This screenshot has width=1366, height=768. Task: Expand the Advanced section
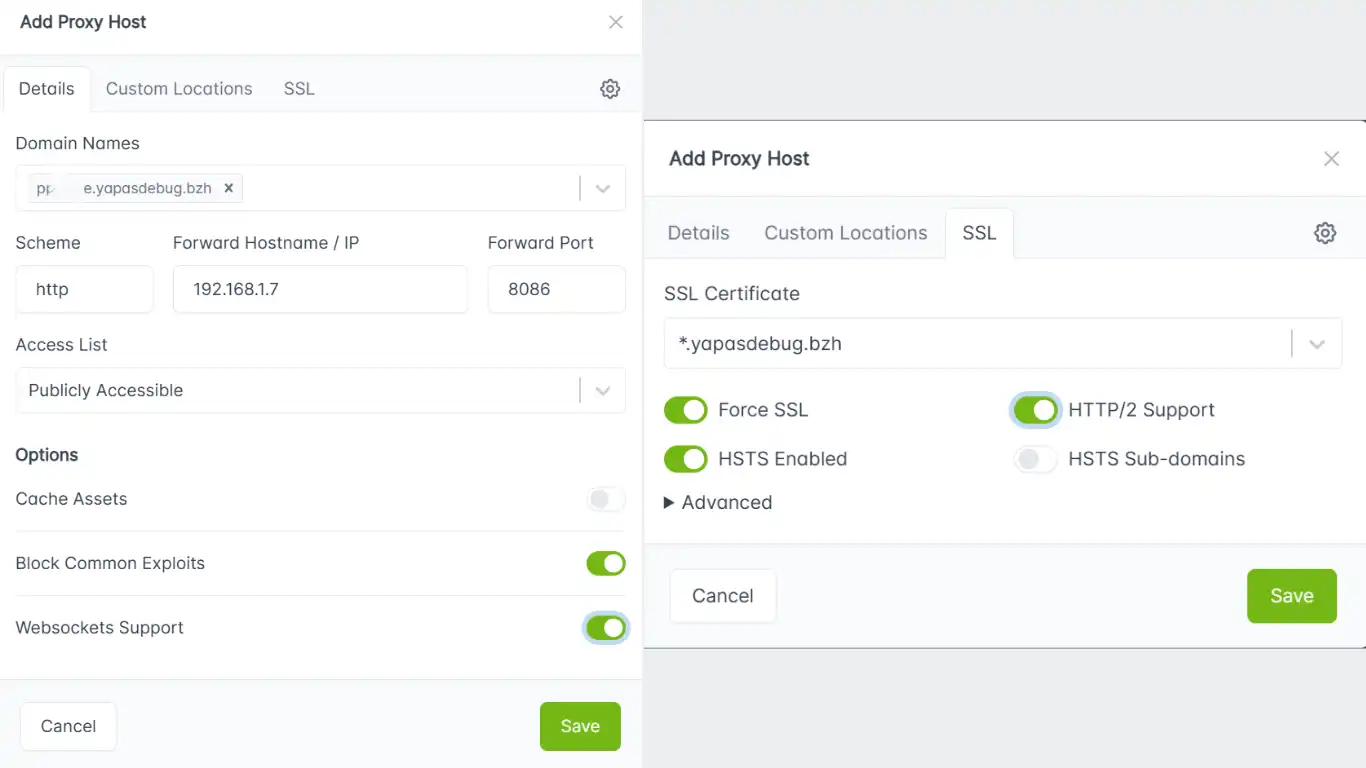pos(718,503)
